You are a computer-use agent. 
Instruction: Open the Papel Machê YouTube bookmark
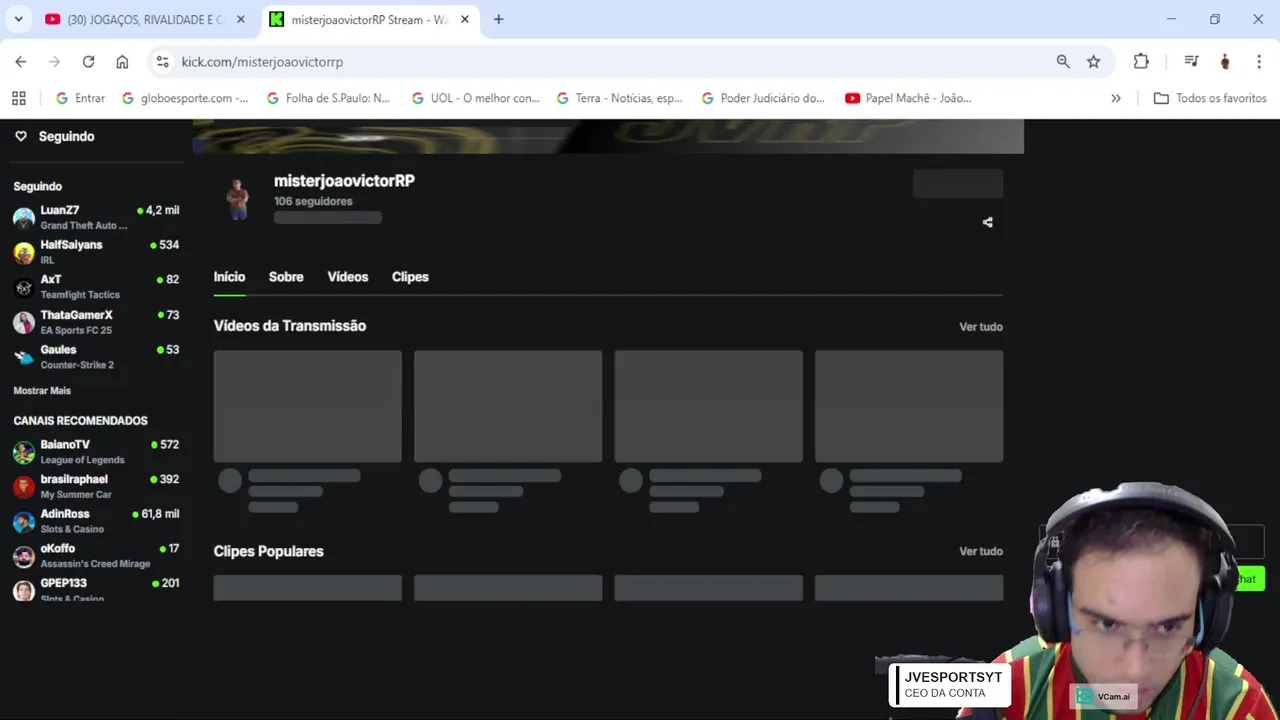tap(908, 98)
